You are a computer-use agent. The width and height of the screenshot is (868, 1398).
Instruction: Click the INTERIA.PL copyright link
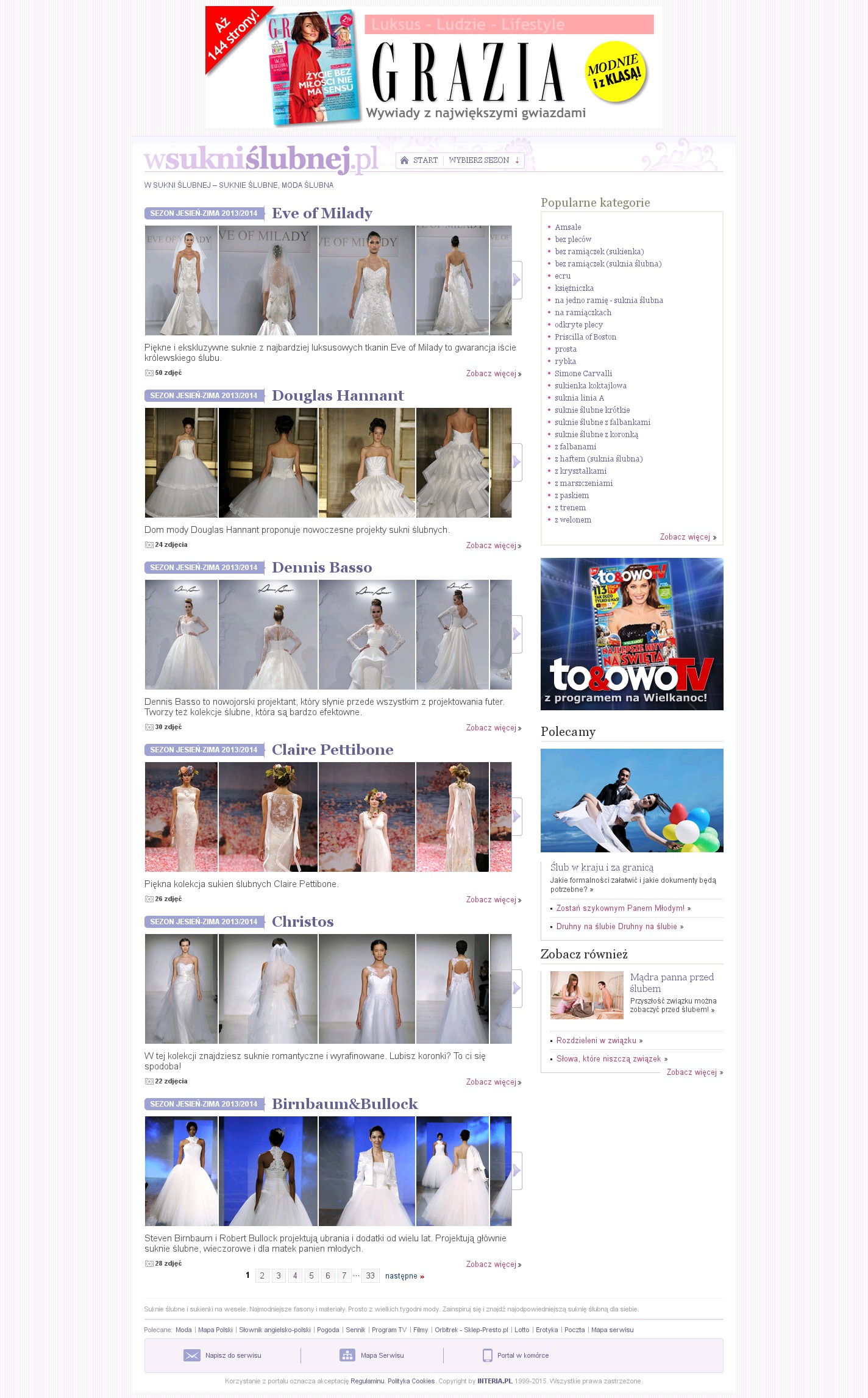click(x=495, y=1381)
